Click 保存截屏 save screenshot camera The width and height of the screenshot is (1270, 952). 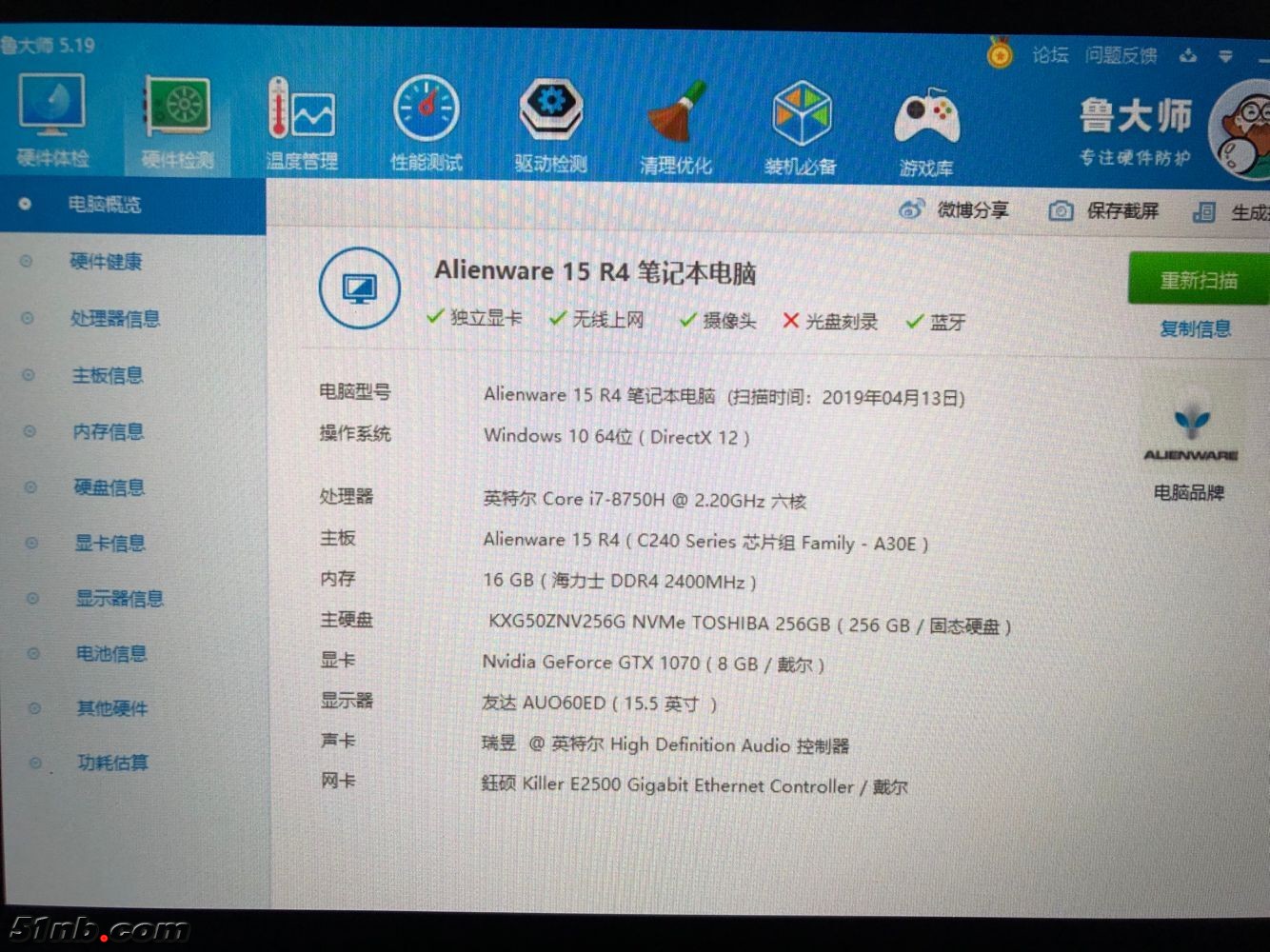(1061, 211)
